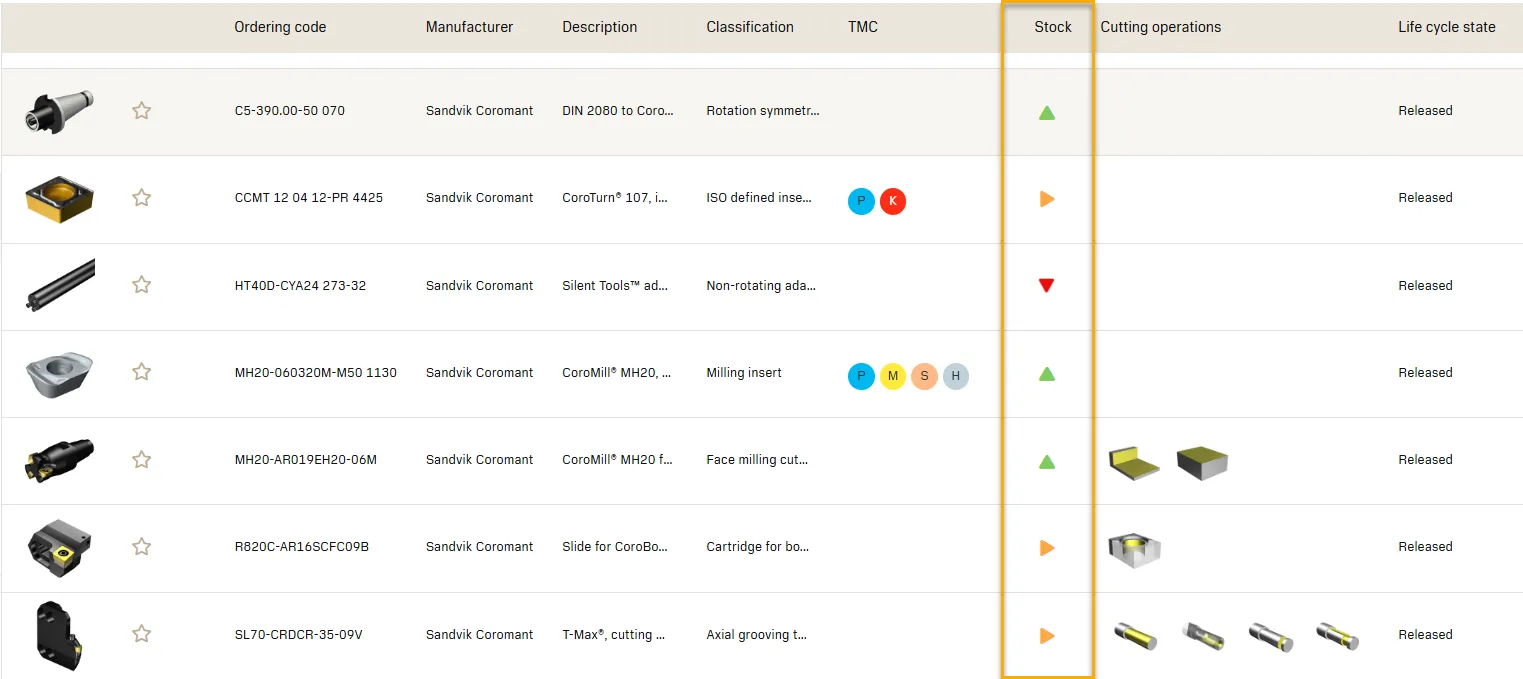Open the CCMT 12 04 12-PR 4425 ordering code
The height and width of the screenshot is (679, 1523).
click(x=308, y=198)
